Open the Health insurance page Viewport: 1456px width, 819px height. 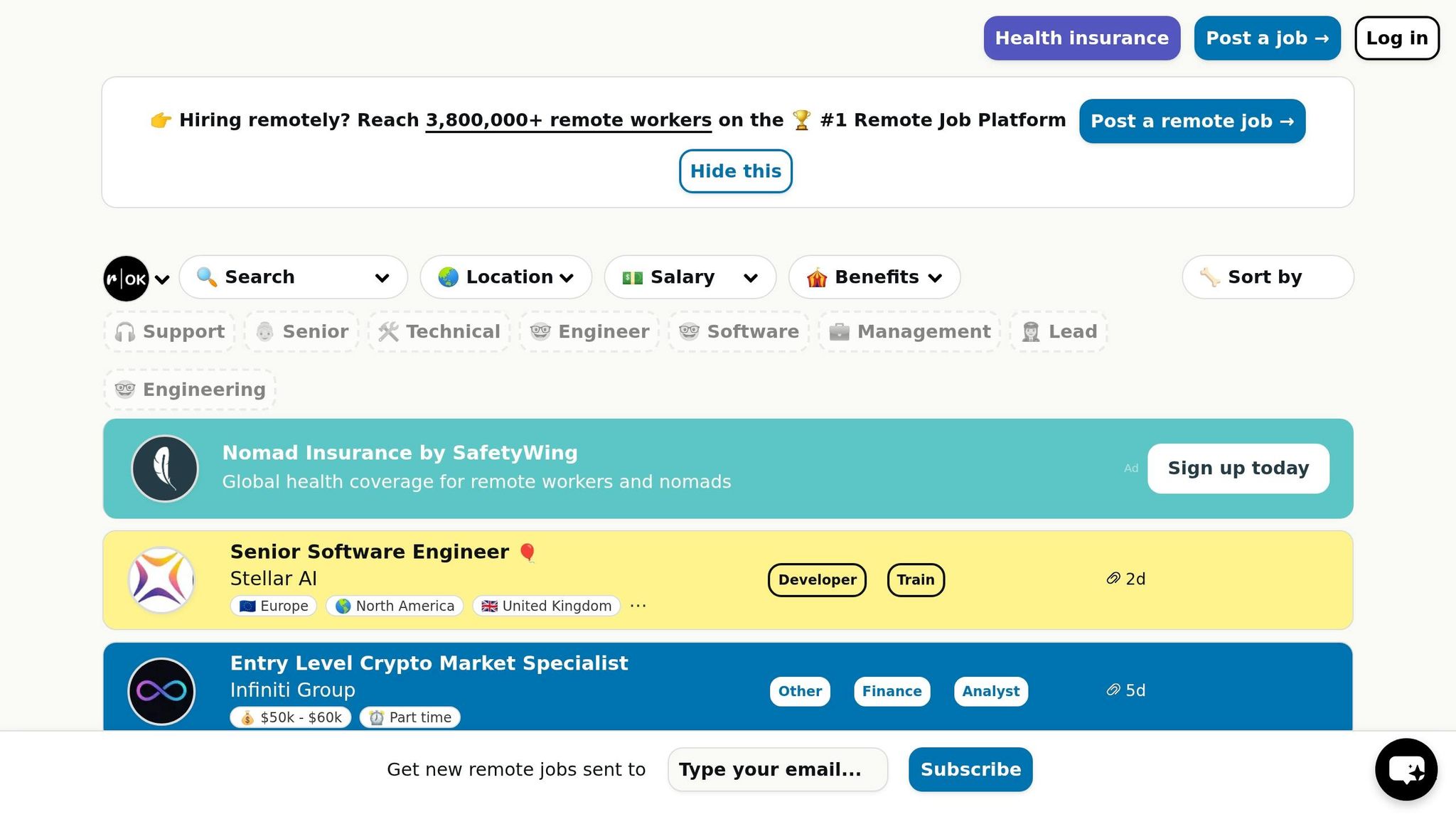tap(1082, 38)
